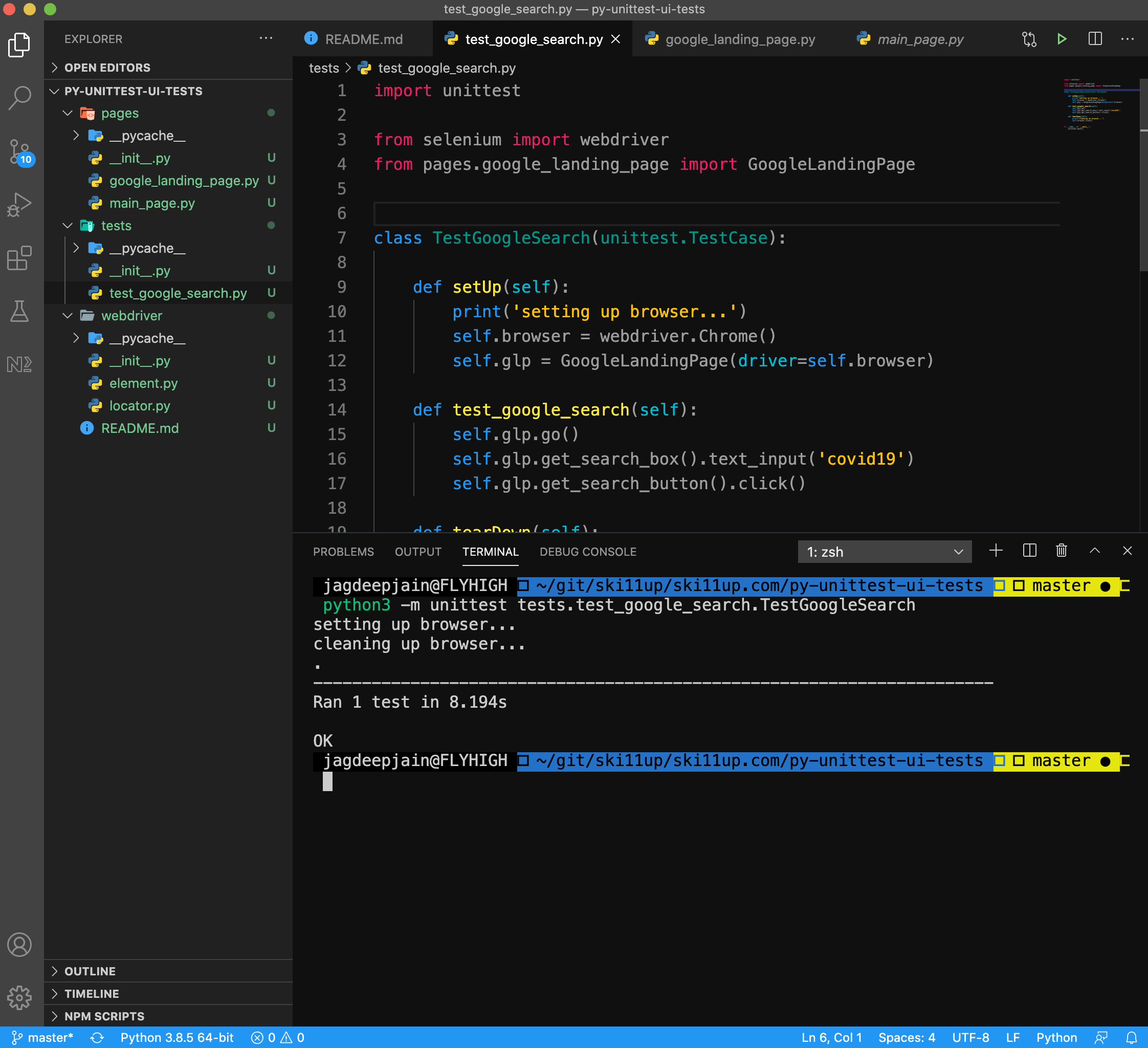The image size is (1148, 1048).
Task: Run Python file with play button
Action: pyautogui.click(x=1062, y=39)
